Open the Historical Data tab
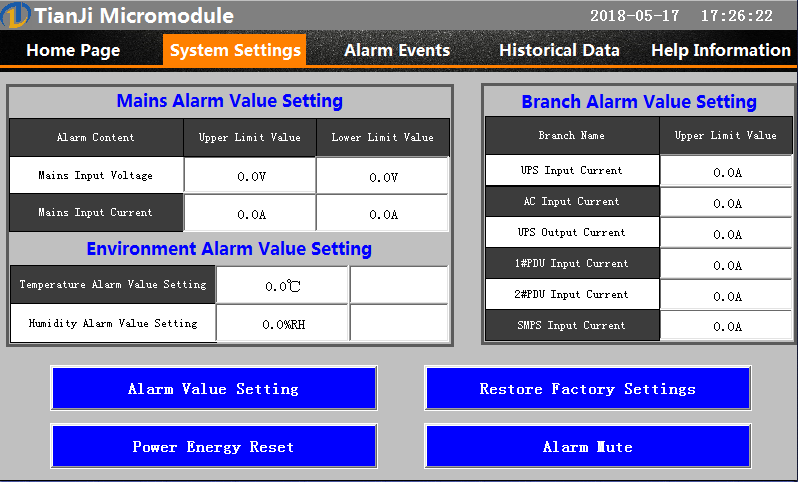Image resolution: width=798 pixels, height=482 pixels. point(559,50)
